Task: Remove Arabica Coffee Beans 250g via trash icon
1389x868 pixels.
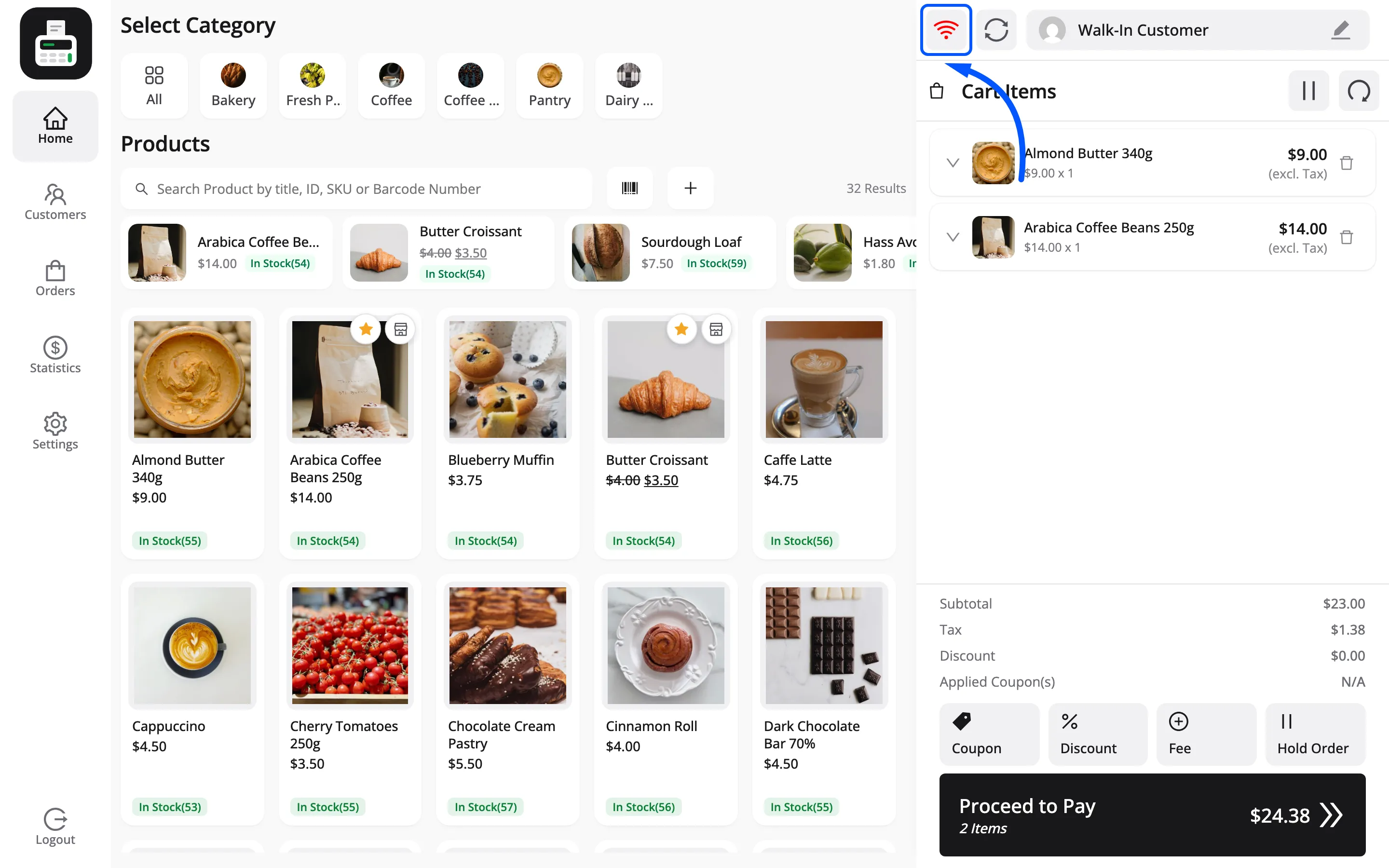Action: (x=1346, y=237)
